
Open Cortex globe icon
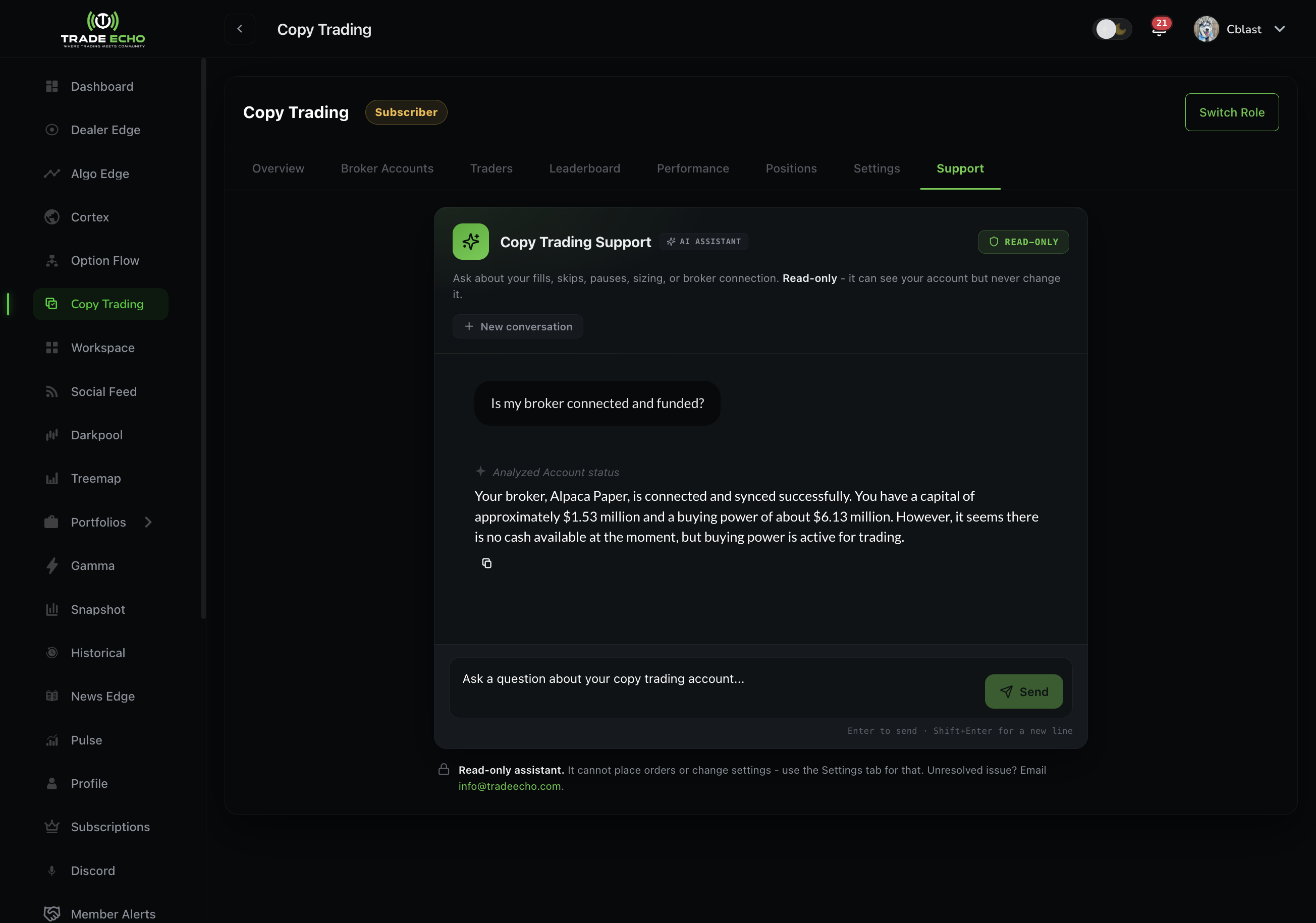tap(51, 217)
